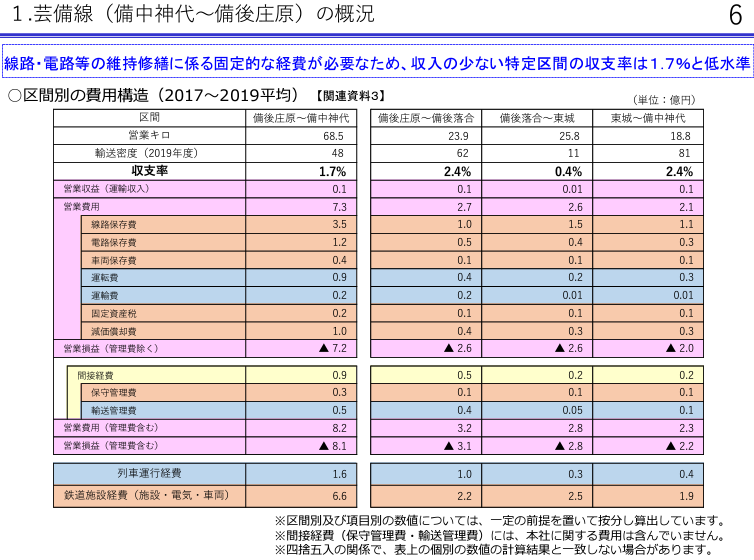Click the 運転費 value 0.9
This screenshot has height=560, width=754.
pos(339,277)
